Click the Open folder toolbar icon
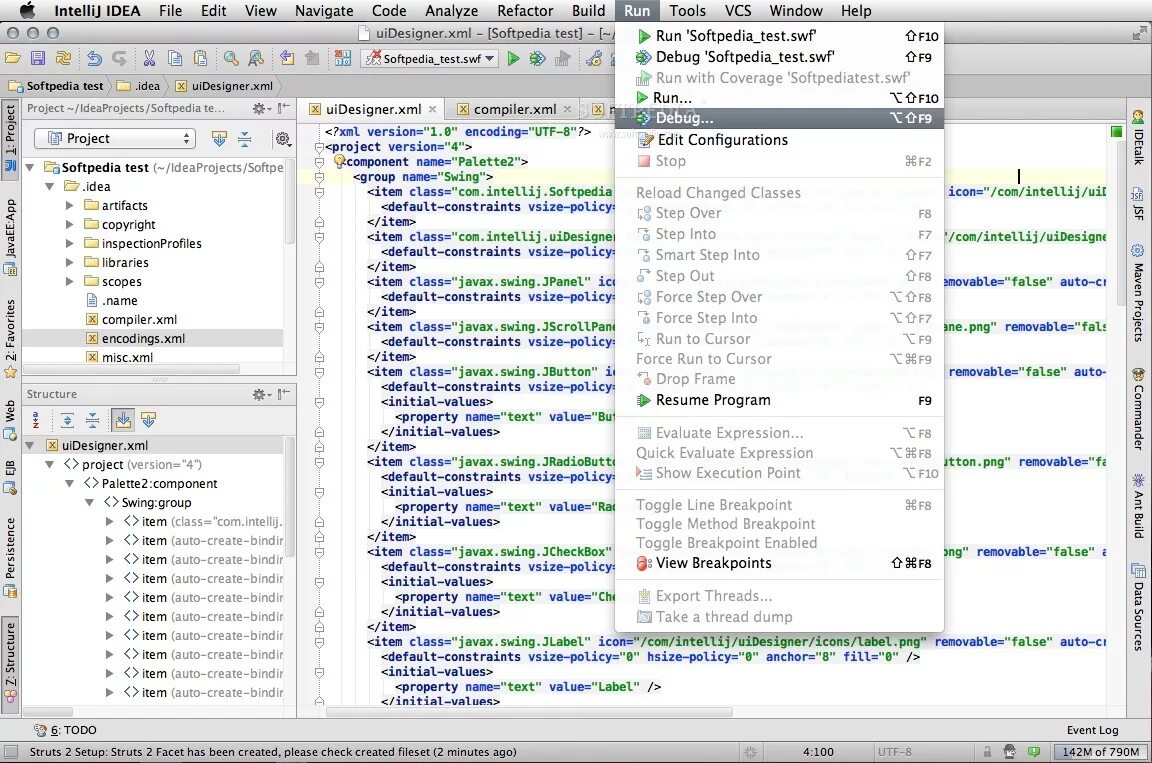The height and width of the screenshot is (763, 1152). click(x=12, y=58)
